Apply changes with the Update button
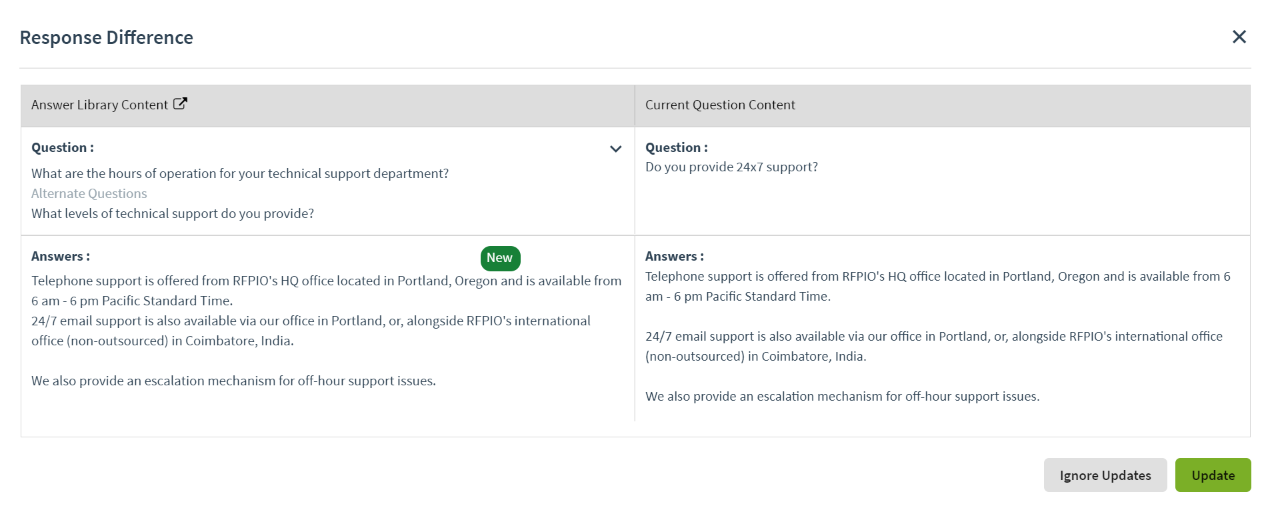 click(1212, 475)
